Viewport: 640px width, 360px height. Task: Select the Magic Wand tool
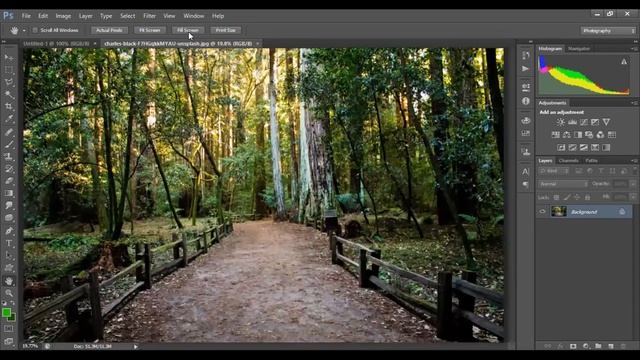(x=9, y=94)
